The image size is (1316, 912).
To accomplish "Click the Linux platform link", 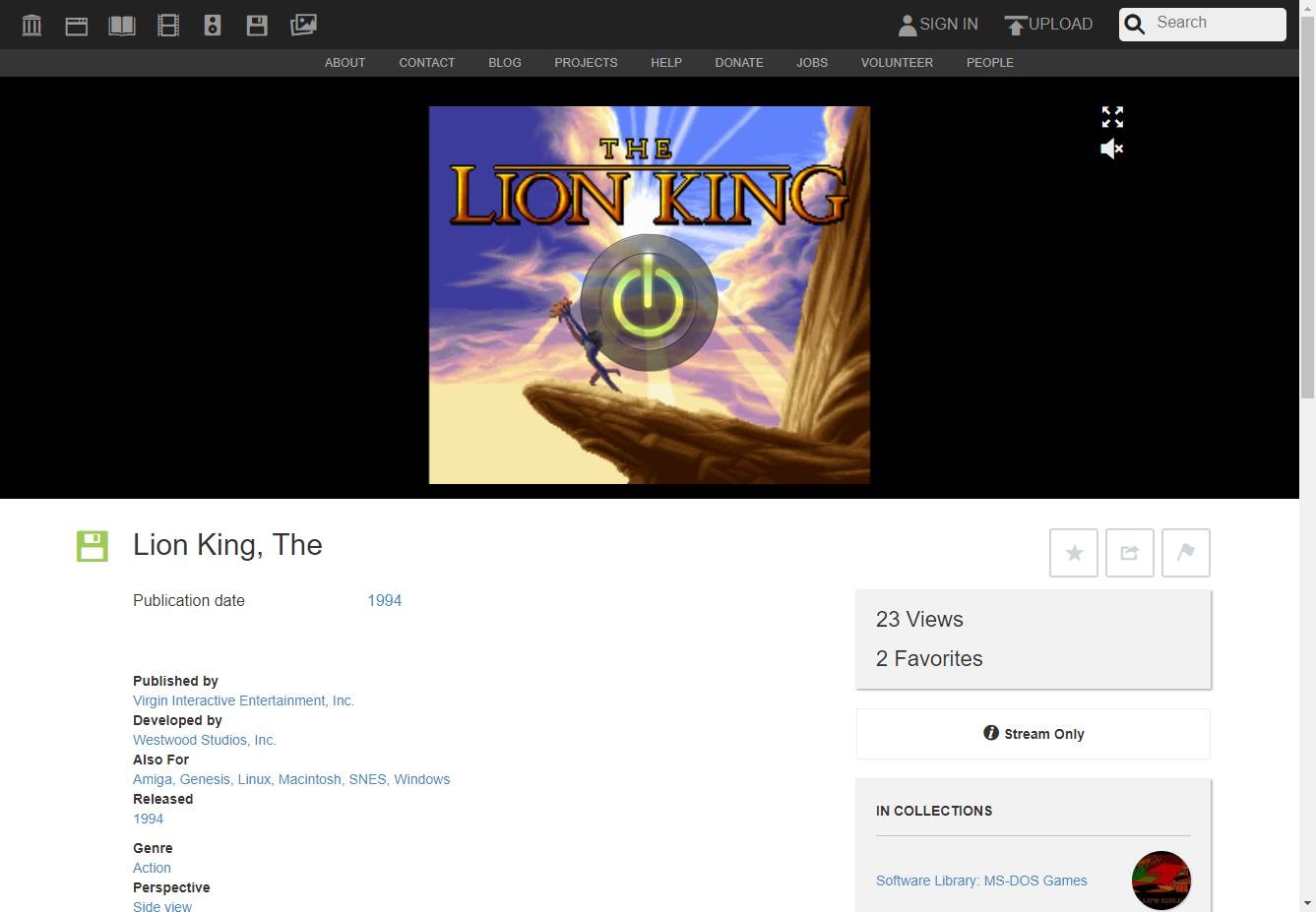I will coord(254,779).
